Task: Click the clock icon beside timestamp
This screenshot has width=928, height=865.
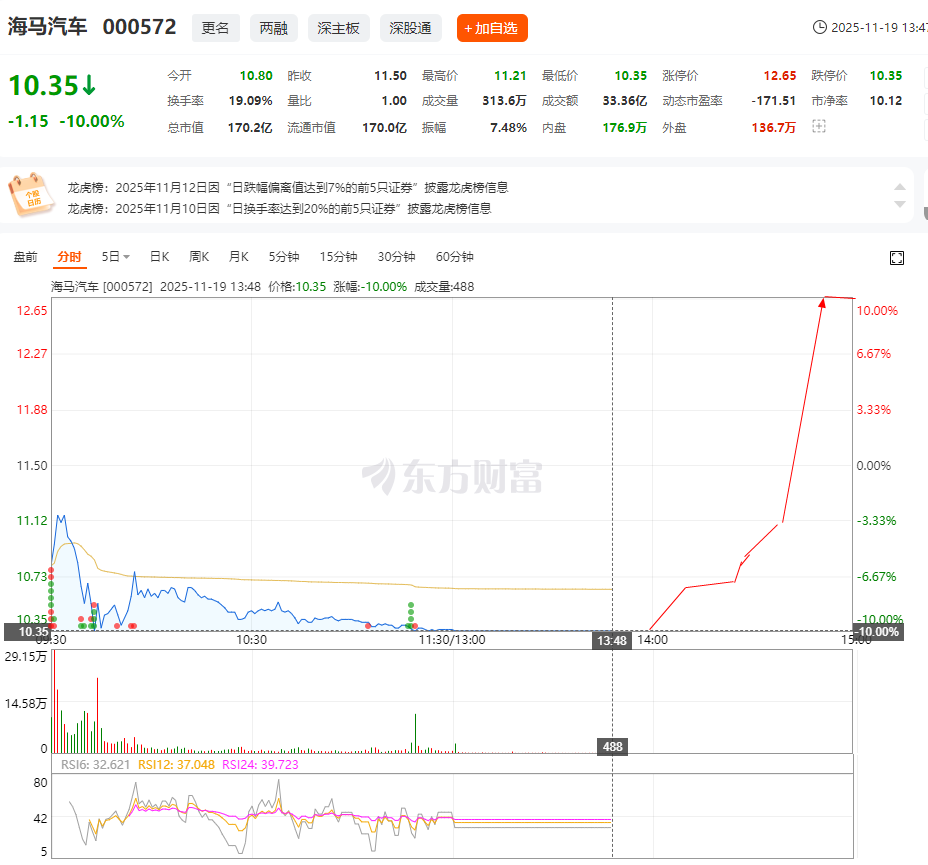Action: (x=820, y=27)
